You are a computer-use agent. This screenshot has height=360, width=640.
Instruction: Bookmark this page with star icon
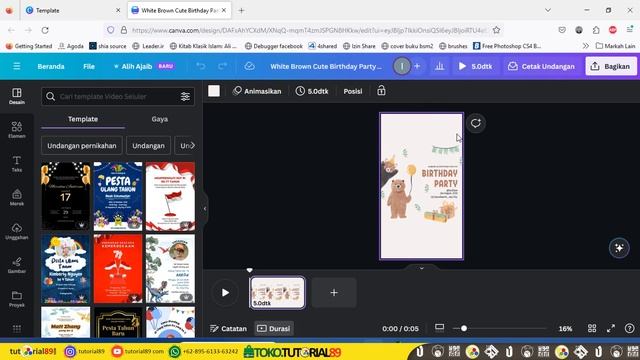pyautogui.click(x=496, y=30)
